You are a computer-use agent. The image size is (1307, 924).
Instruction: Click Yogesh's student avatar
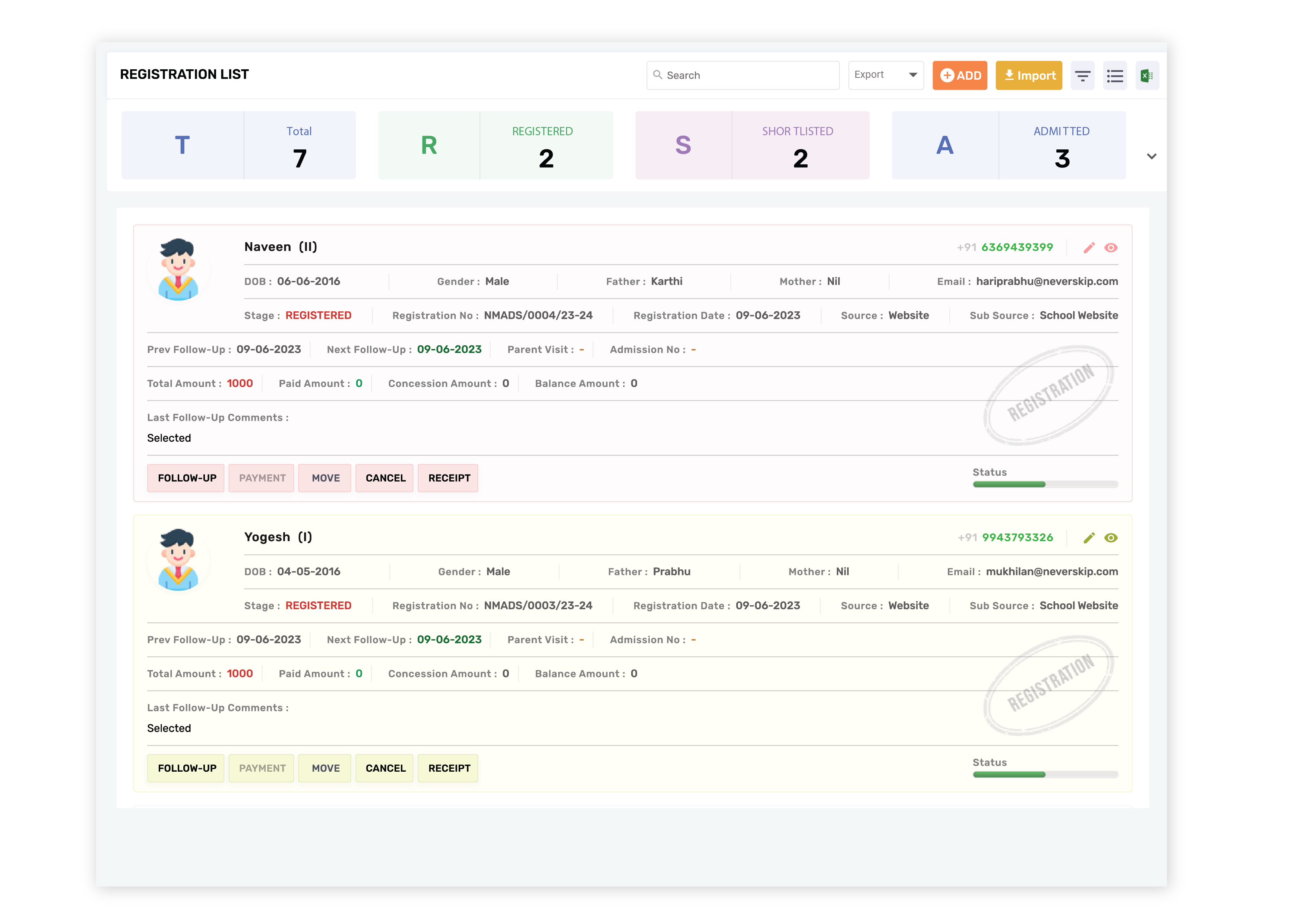point(178,560)
